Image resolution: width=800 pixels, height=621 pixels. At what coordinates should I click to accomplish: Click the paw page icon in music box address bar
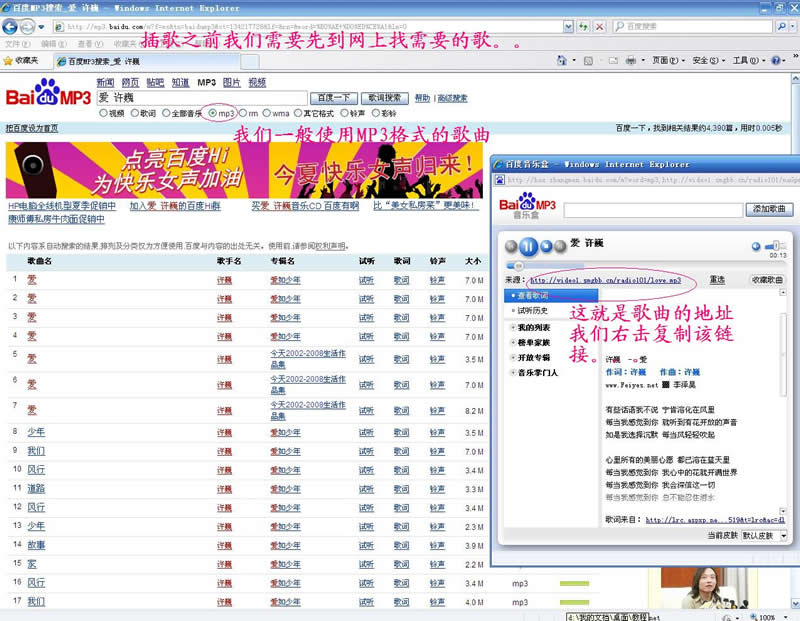point(500,180)
